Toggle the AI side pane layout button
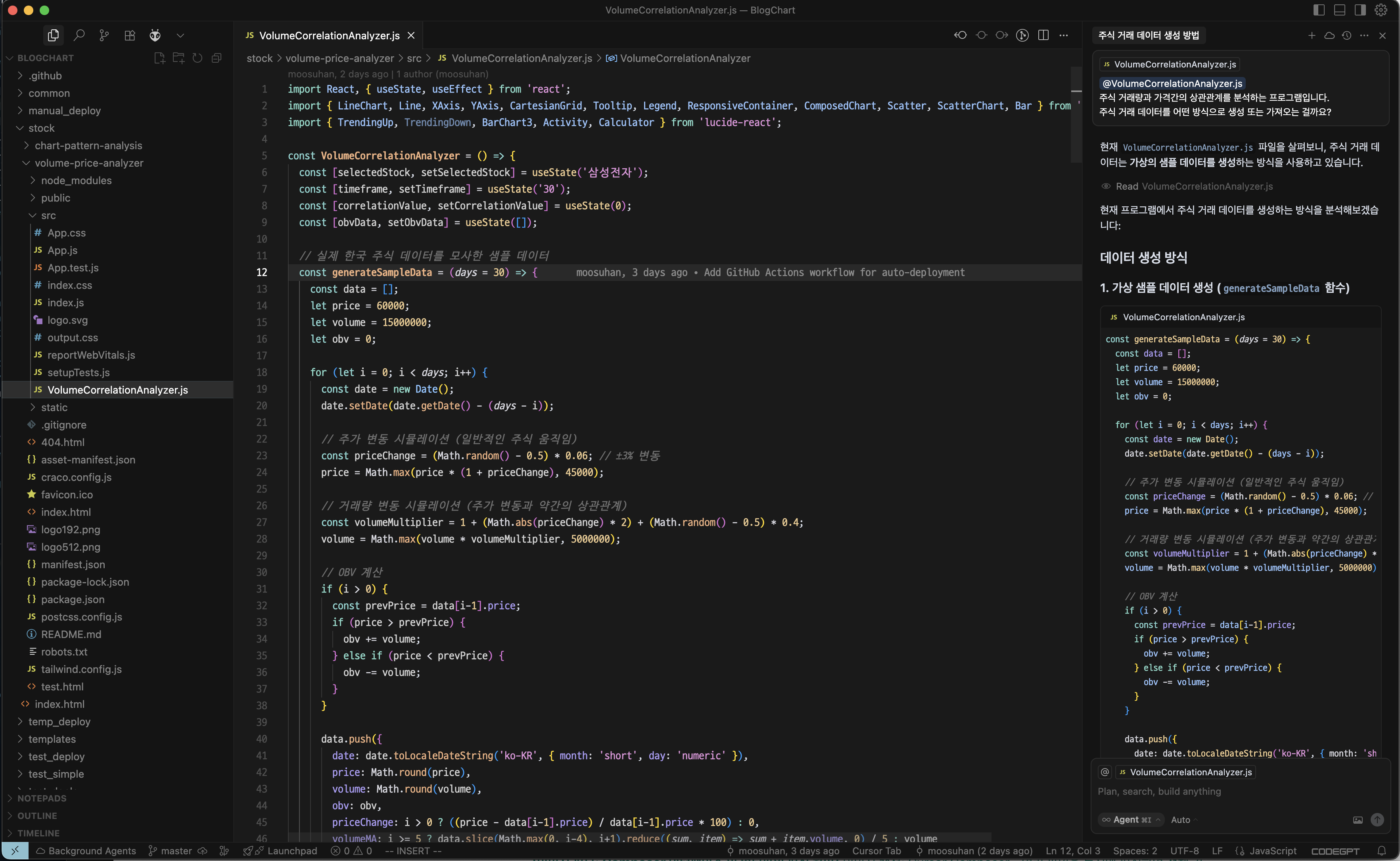 click(1360, 10)
